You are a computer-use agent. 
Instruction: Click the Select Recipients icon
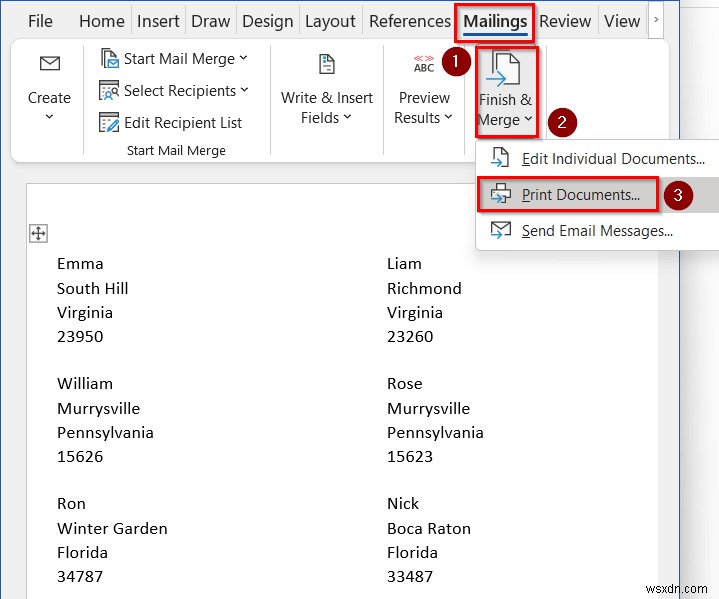tap(109, 90)
